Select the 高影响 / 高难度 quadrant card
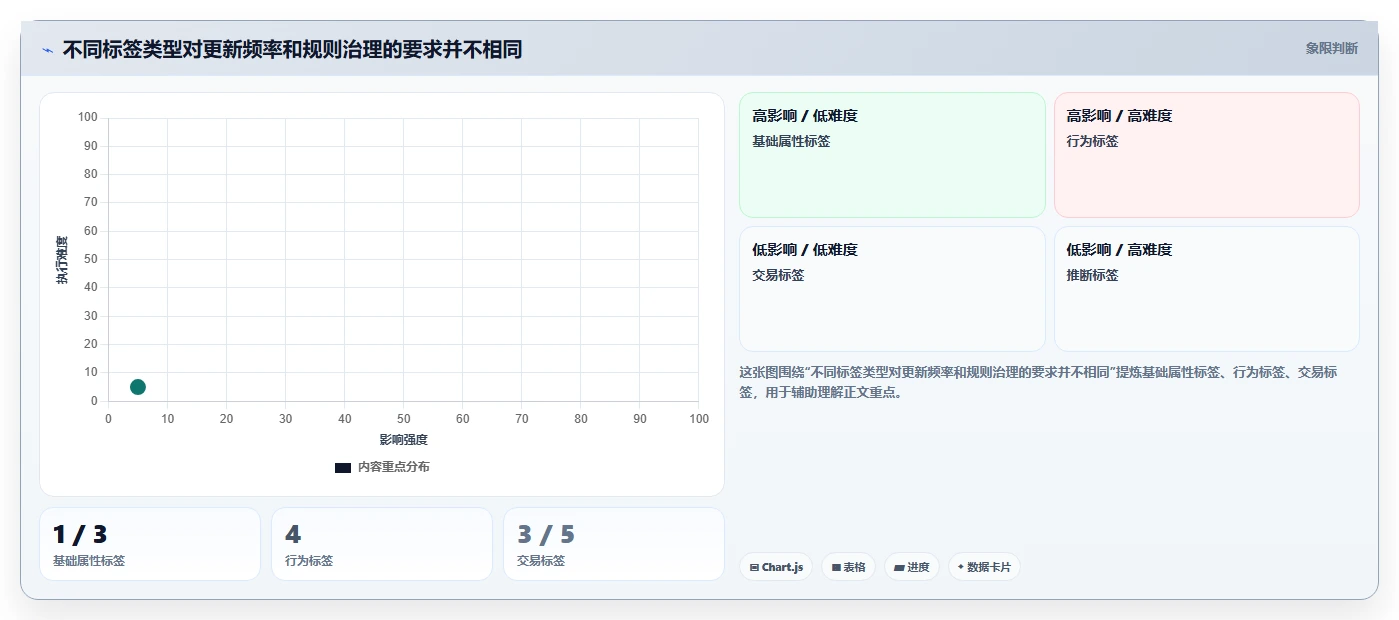Viewport: 1399px width, 620px height. coord(1206,155)
